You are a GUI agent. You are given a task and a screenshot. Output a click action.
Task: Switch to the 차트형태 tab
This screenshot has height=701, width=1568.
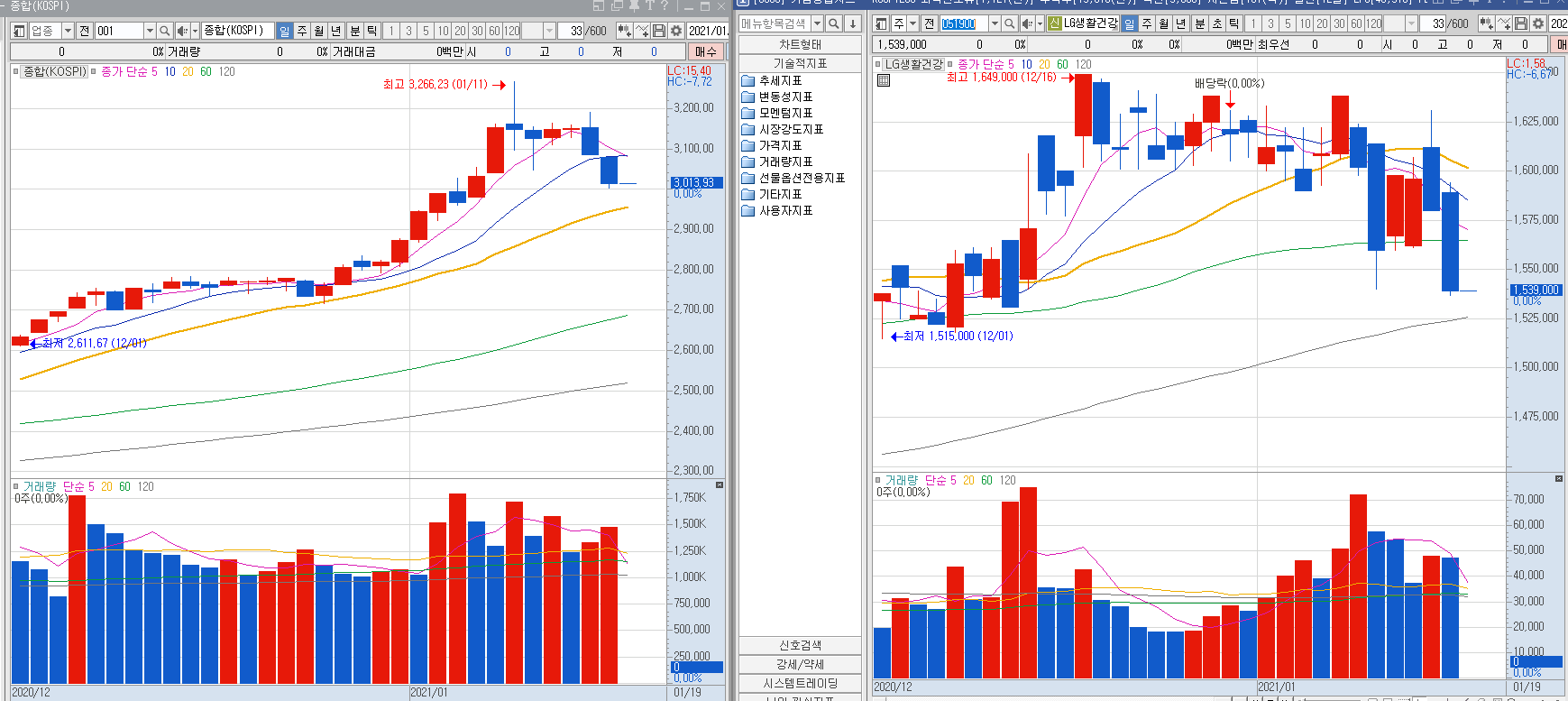point(800,44)
